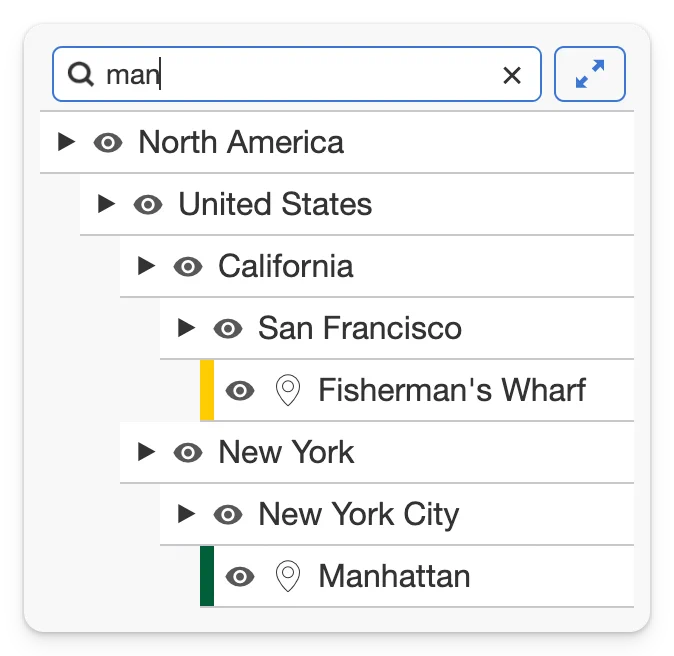Hide Fisherman's Wharf via eye icon

tap(240, 391)
